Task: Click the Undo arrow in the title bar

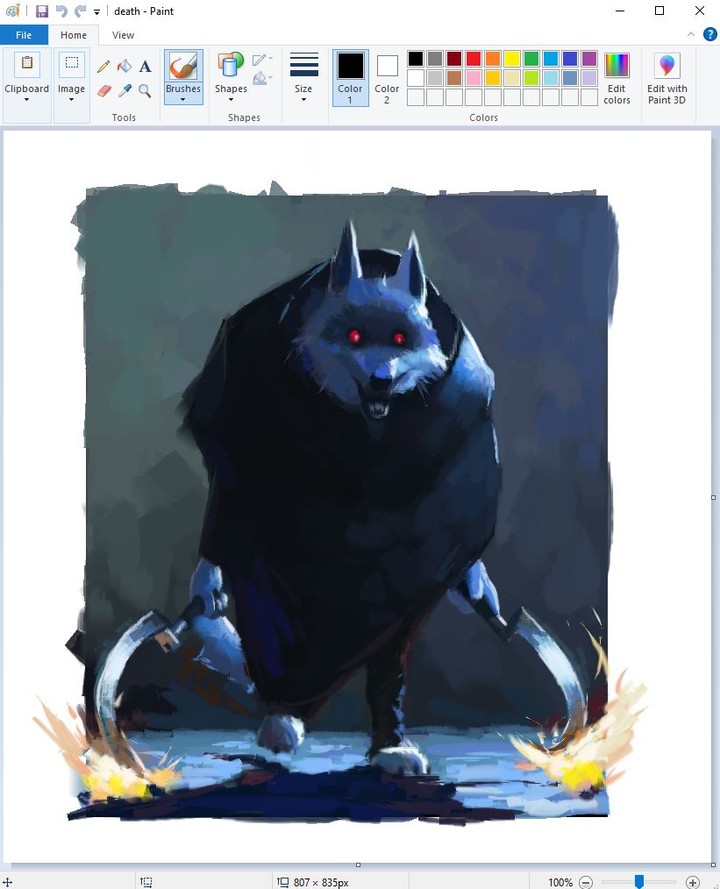Action: (x=61, y=11)
